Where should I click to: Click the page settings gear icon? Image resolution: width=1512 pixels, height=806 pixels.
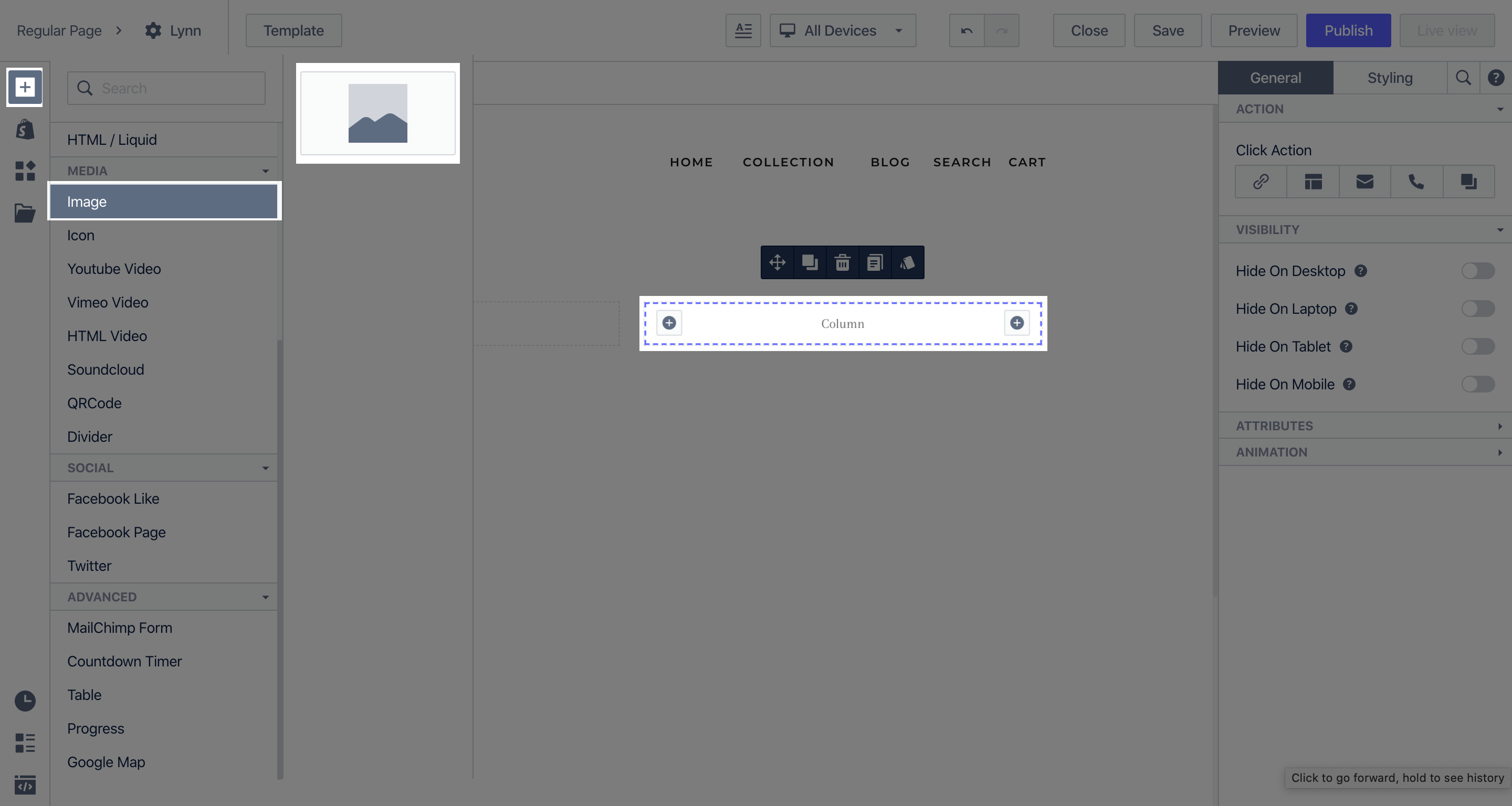[x=153, y=30]
